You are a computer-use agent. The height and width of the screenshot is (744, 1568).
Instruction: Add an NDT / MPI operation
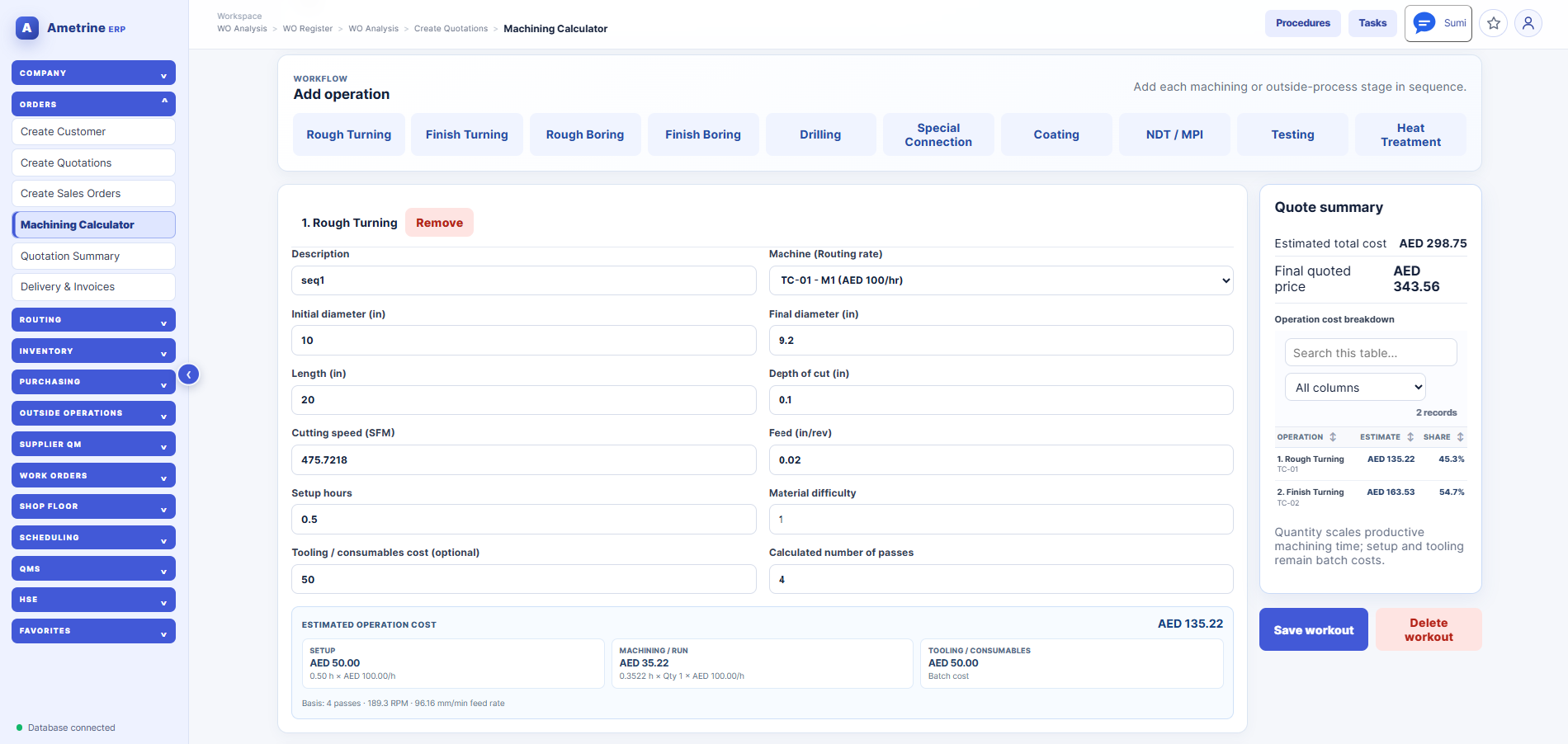pyautogui.click(x=1174, y=134)
